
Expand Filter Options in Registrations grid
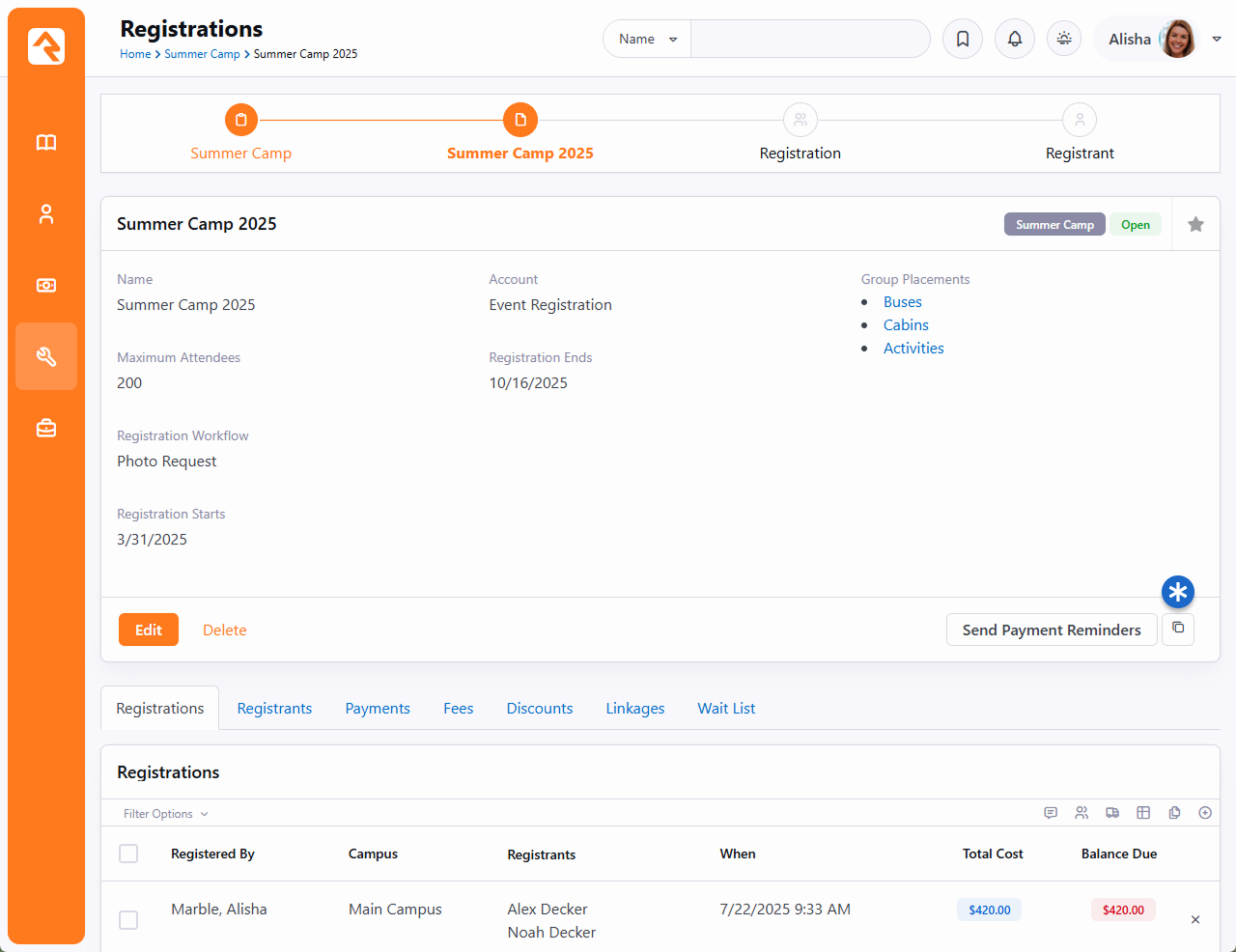pyautogui.click(x=165, y=814)
